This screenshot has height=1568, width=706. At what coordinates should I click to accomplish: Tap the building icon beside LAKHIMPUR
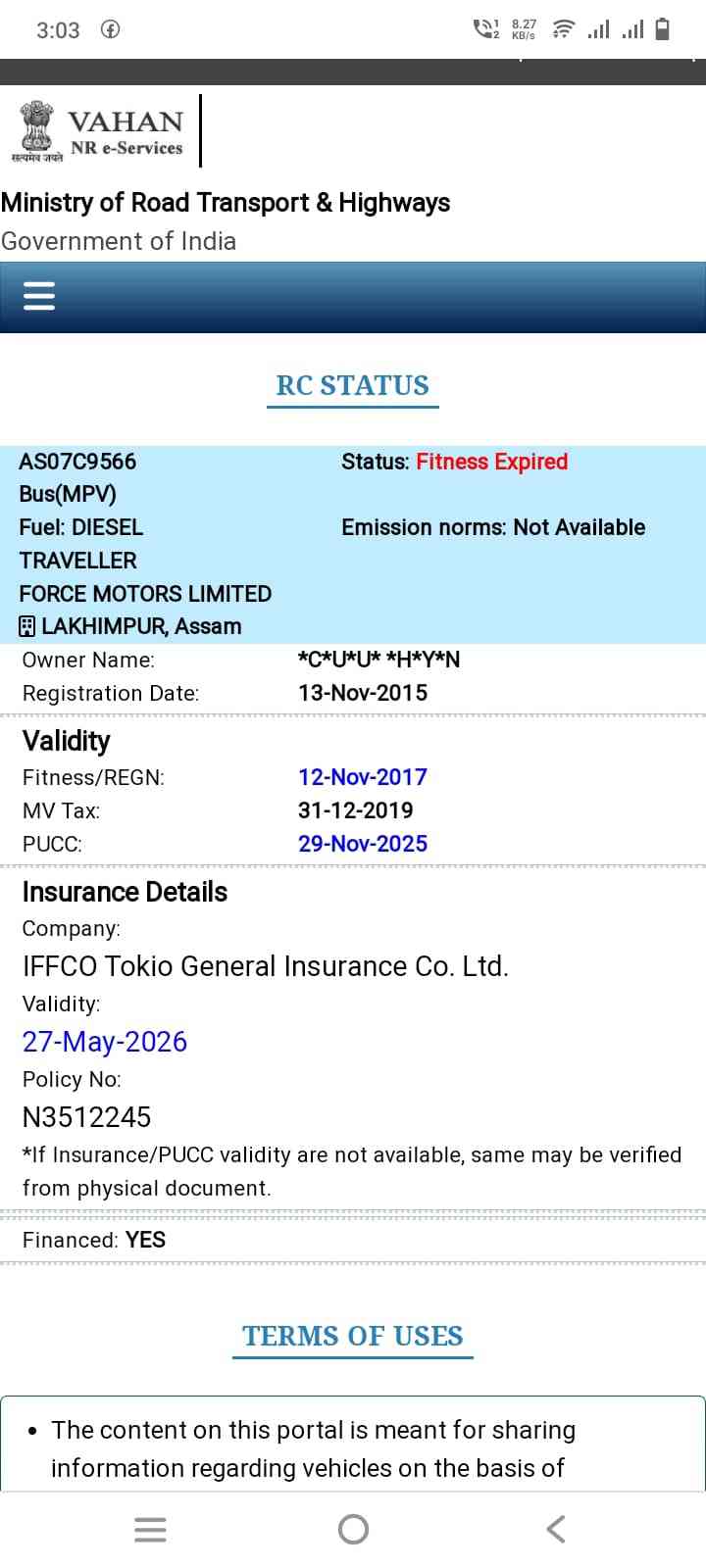click(27, 626)
